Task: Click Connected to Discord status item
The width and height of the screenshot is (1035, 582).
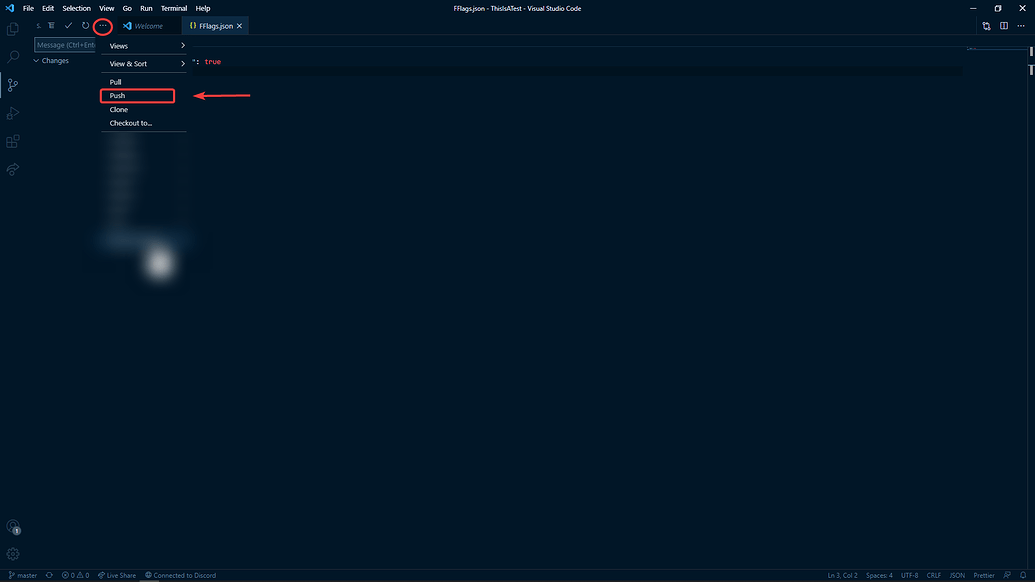Action: point(180,575)
